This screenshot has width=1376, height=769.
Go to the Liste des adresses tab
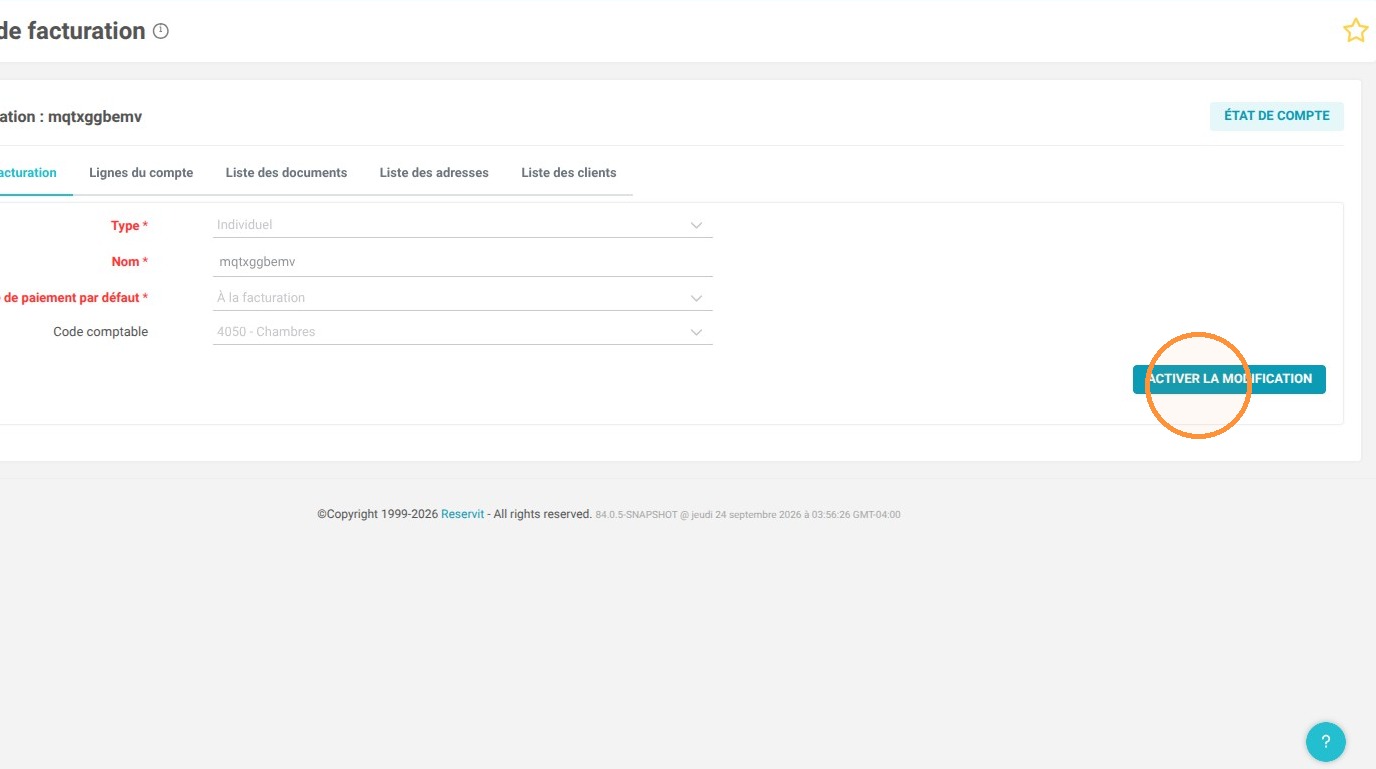[x=434, y=173]
